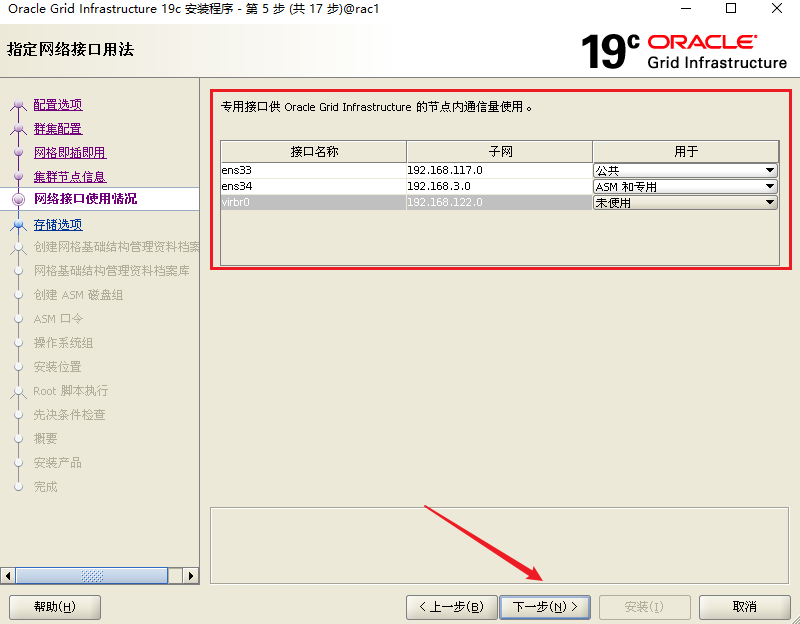800x624 pixels.
Task: Click the sidebar scroll left arrow
Action: coord(9,576)
